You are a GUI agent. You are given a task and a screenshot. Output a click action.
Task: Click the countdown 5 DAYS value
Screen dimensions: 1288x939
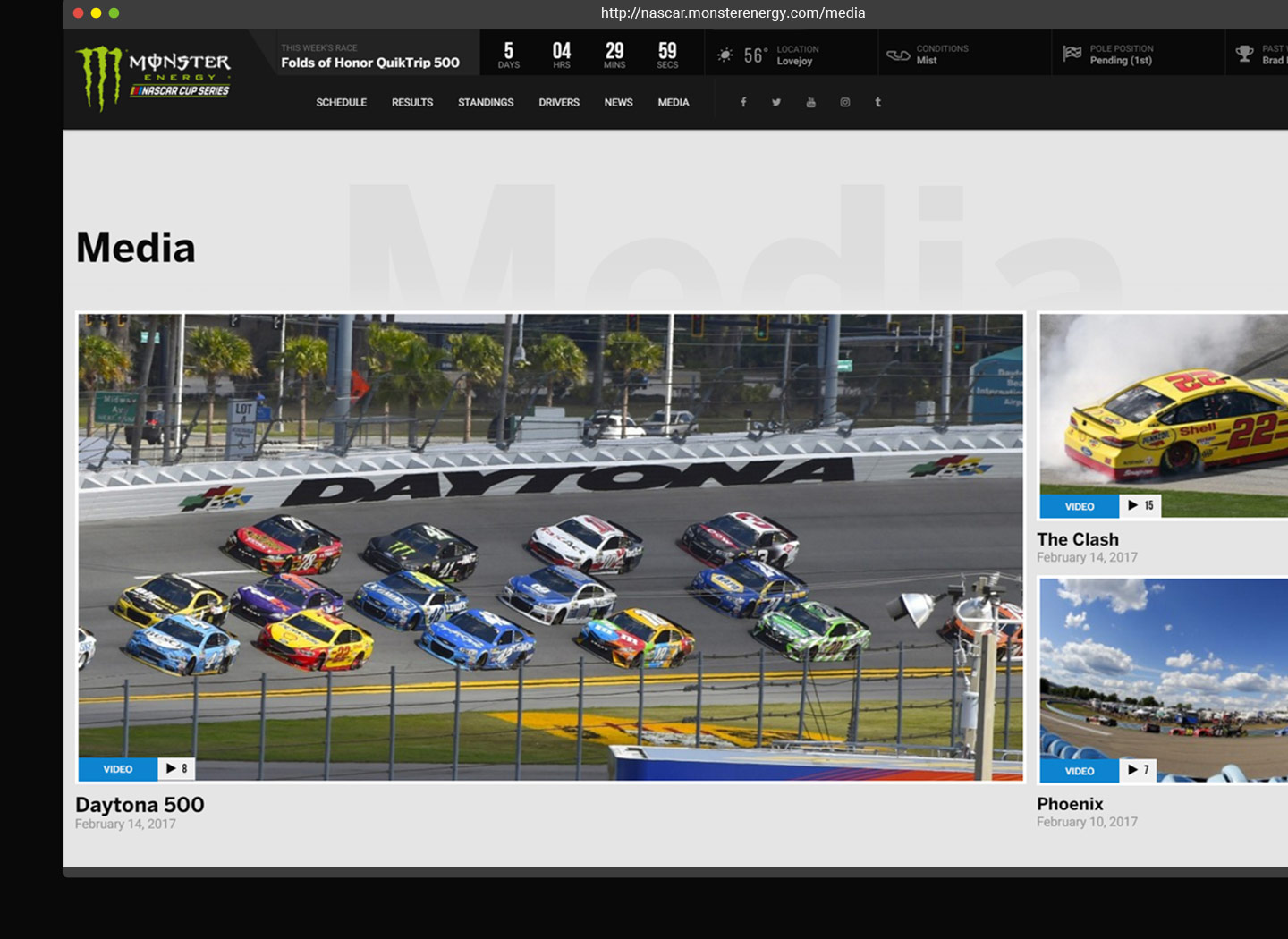pyautogui.click(x=509, y=55)
